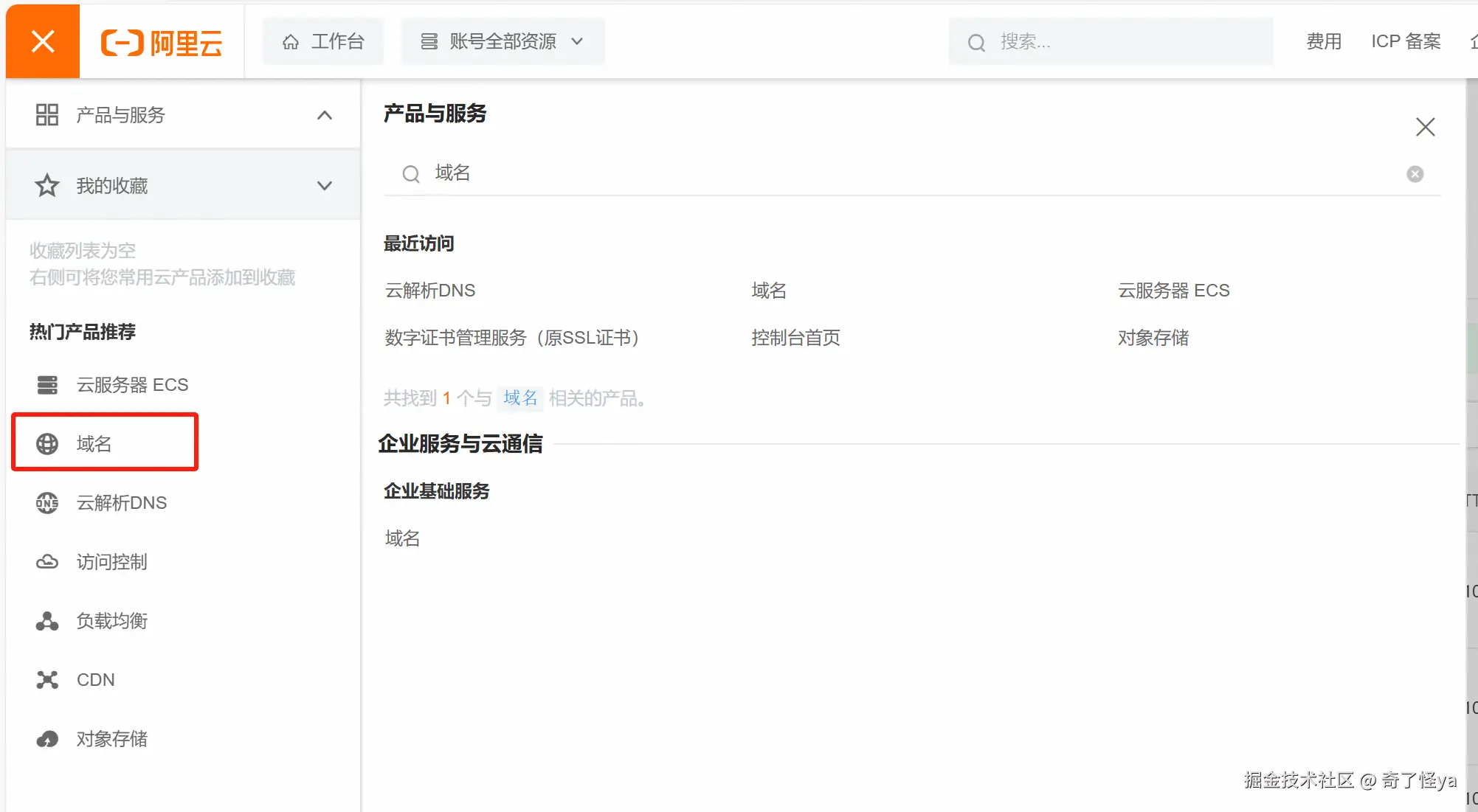Click the 域名 globe icon in sidebar
This screenshot has width=1478, height=812.
(47, 444)
